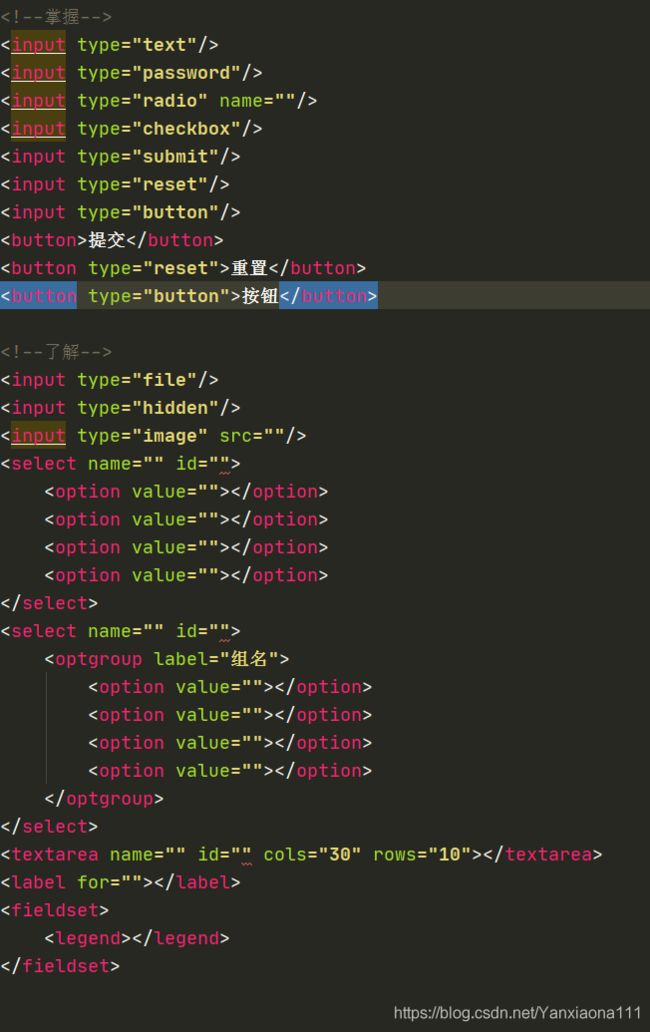Click the rows value "10"

click(449, 854)
